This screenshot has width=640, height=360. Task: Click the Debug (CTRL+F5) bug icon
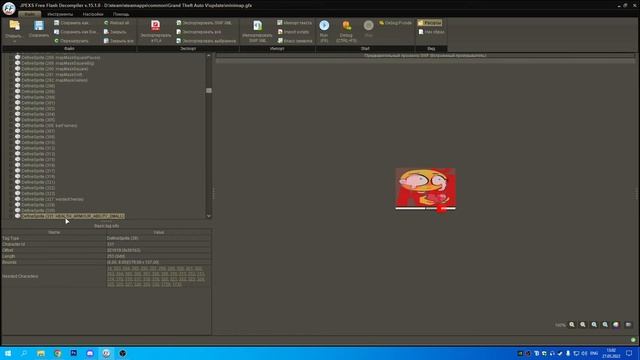[x=347, y=25]
